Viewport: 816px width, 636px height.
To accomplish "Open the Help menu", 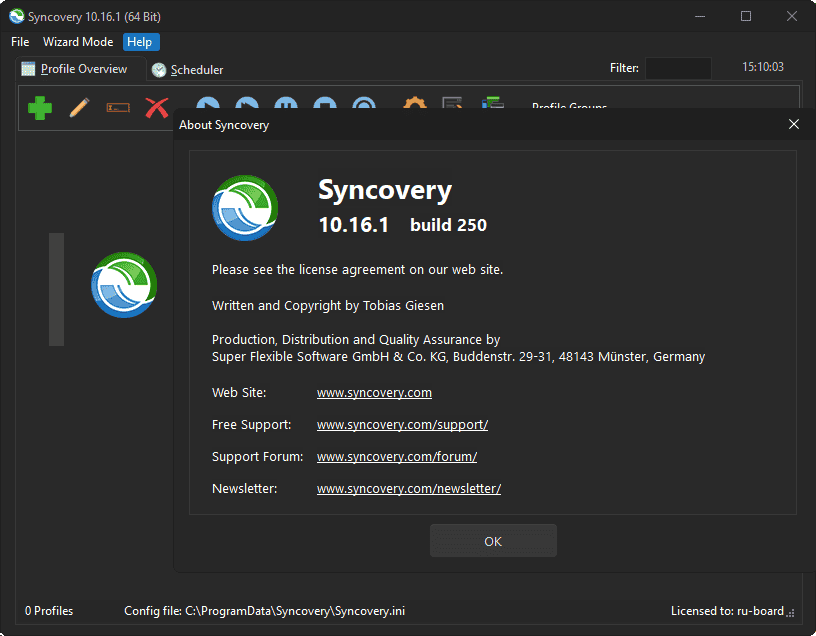I will click(x=139, y=42).
